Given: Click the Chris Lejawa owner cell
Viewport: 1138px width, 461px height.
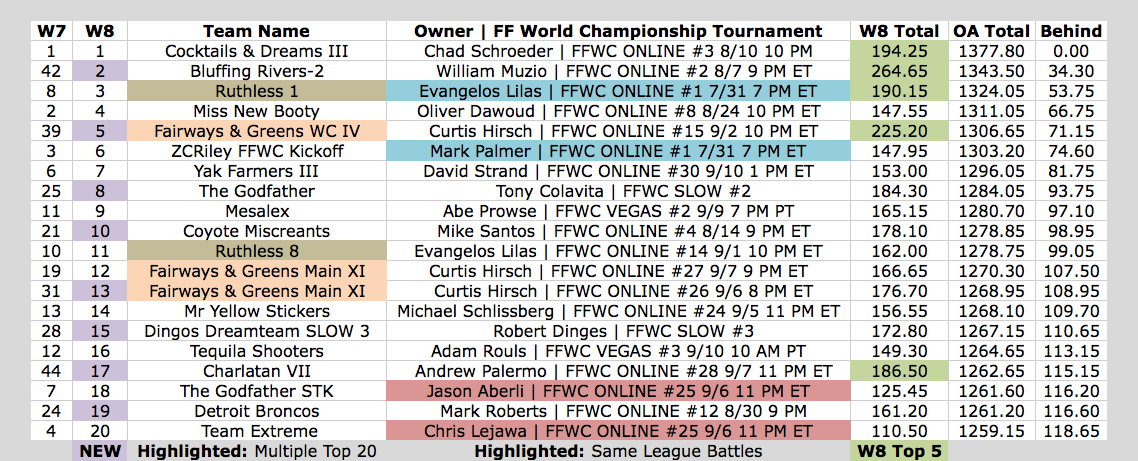Looking at the screenshot, I should point(618,431).
